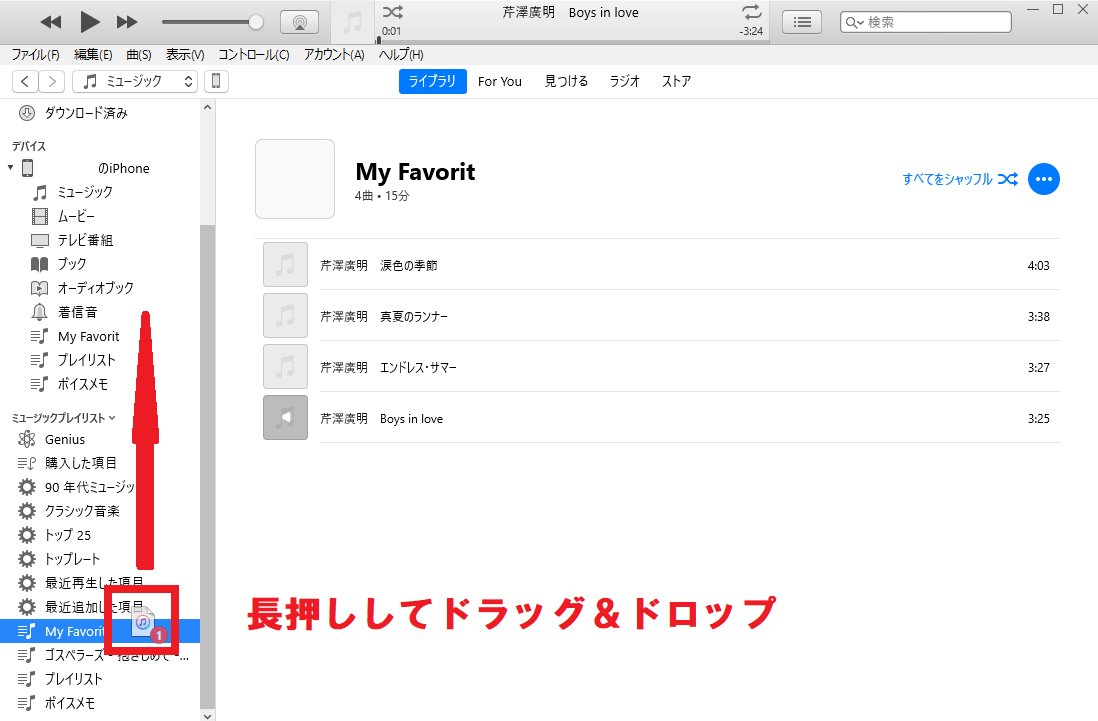Select 着信音 under the iPhone device

pos(68,312)
